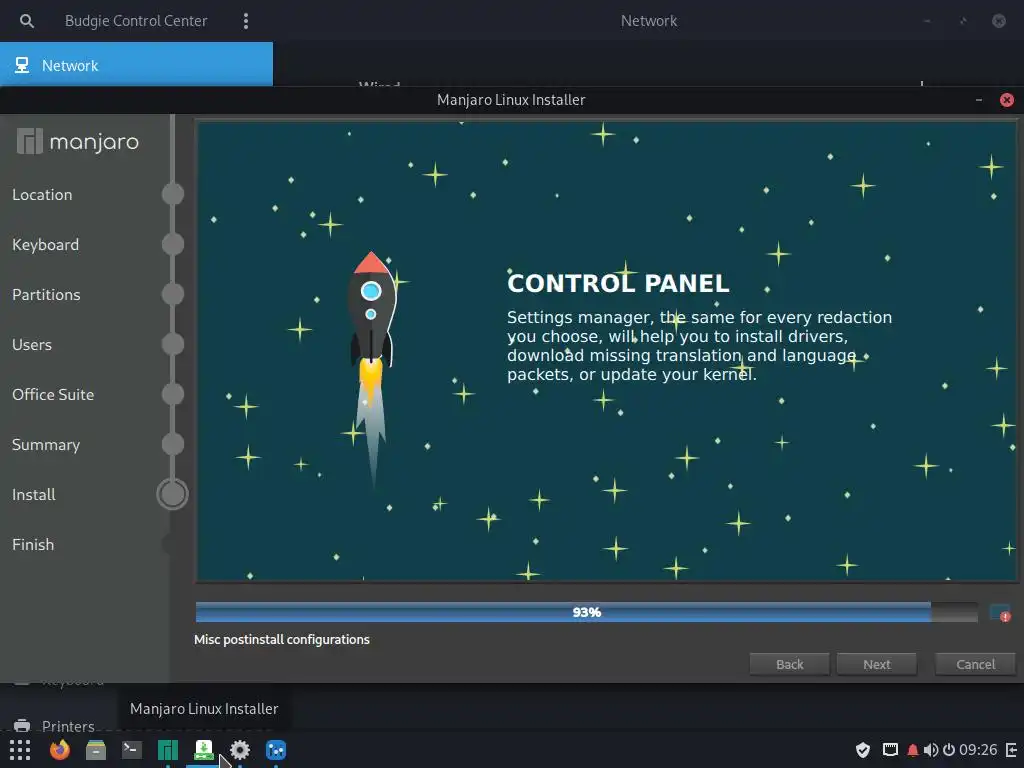Viewport: 1024px width, 768px height.
Task: Open the search in Budgie Control Center
Action: 27,21
